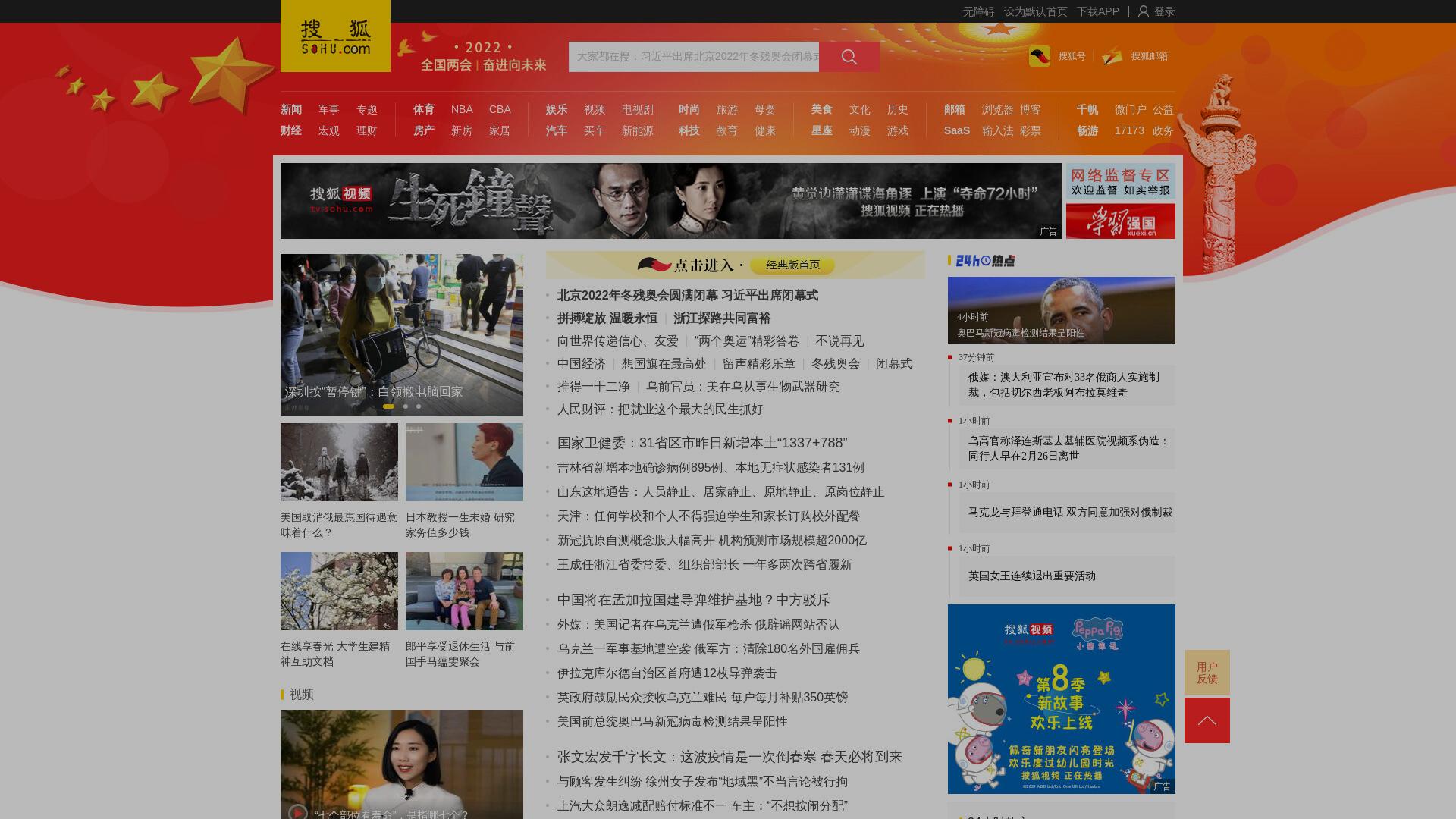Click the 24h热点 heading icon
The image size is (1456, 819).
[x=985, y=261]
